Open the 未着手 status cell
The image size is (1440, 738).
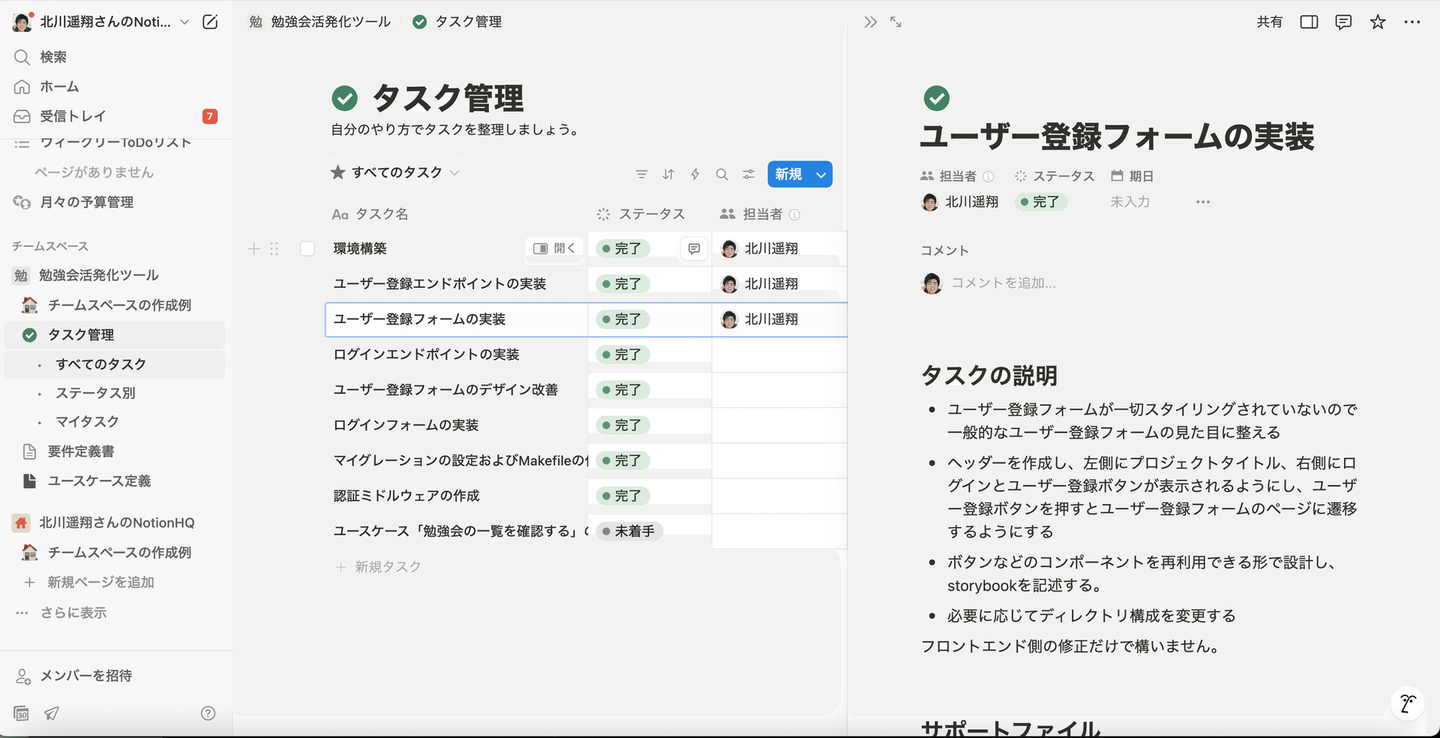(x=629, y=531)
